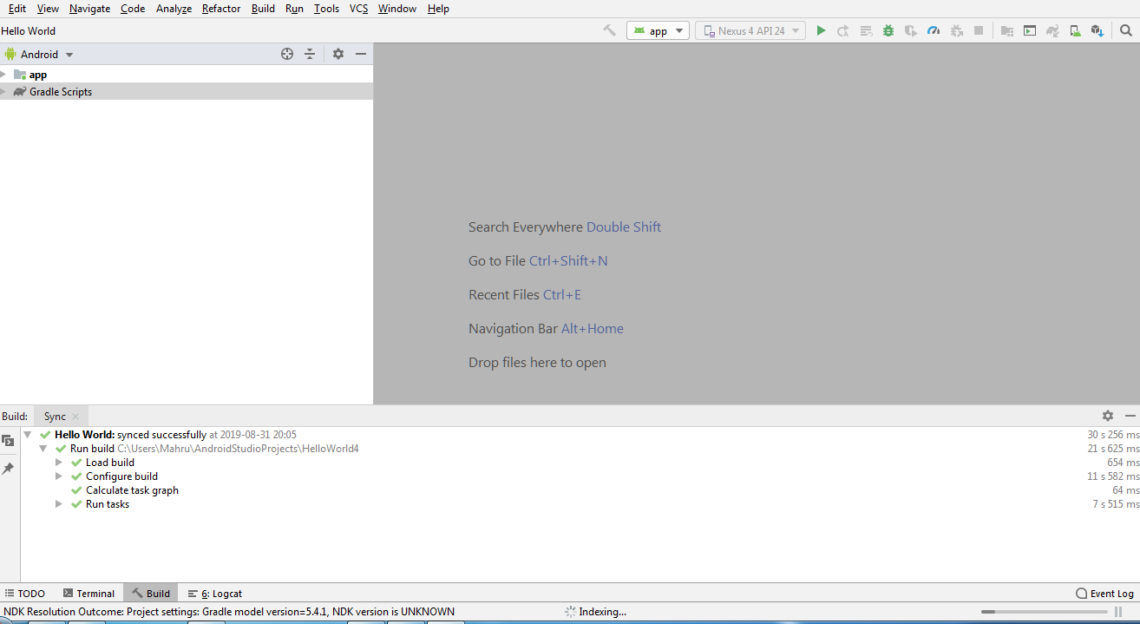Open the SDK Manager icon in toolbar

pos(1097,31)
